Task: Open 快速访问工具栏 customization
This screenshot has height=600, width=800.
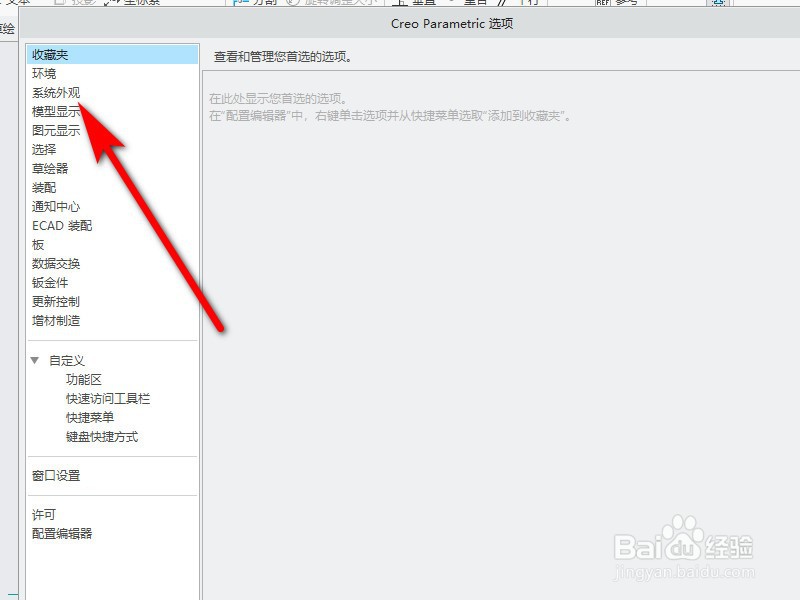Action: coord(108,398)
